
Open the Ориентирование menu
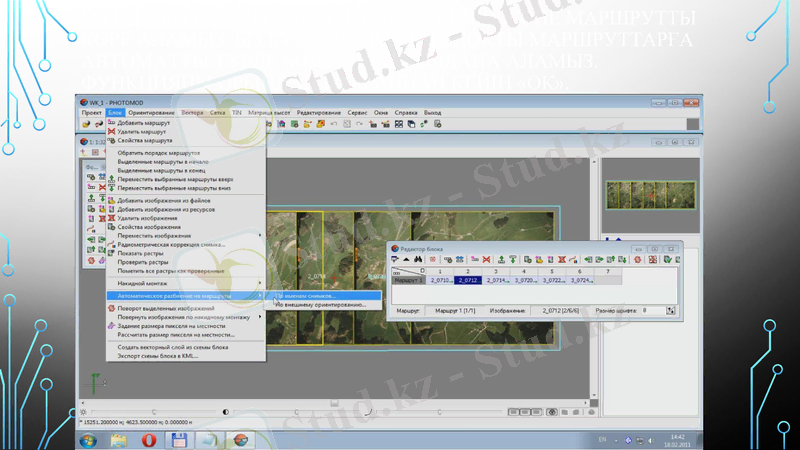[152, 113]
